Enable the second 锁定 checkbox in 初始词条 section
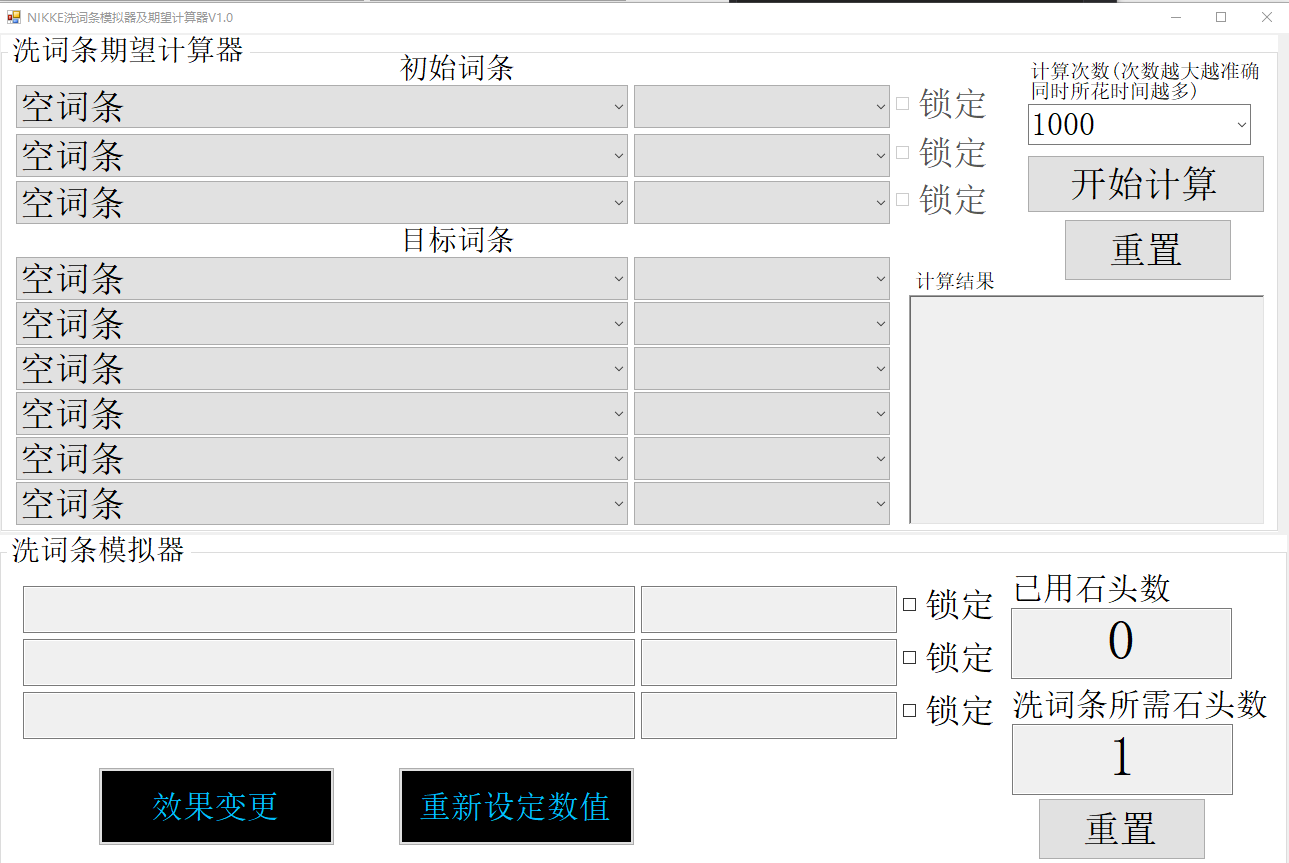 click(903, 150)
